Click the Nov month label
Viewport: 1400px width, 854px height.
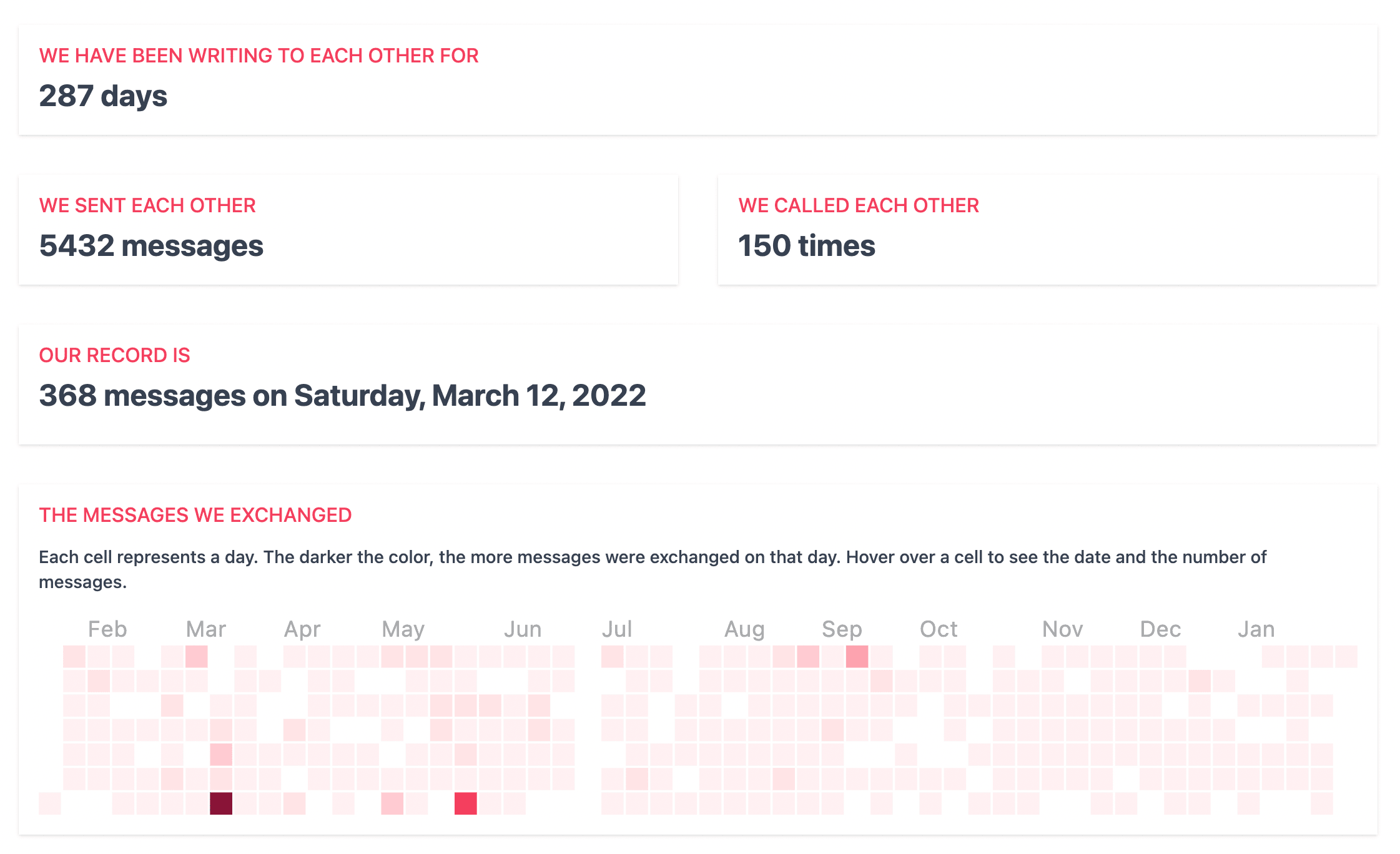(x=1062, y=629)
